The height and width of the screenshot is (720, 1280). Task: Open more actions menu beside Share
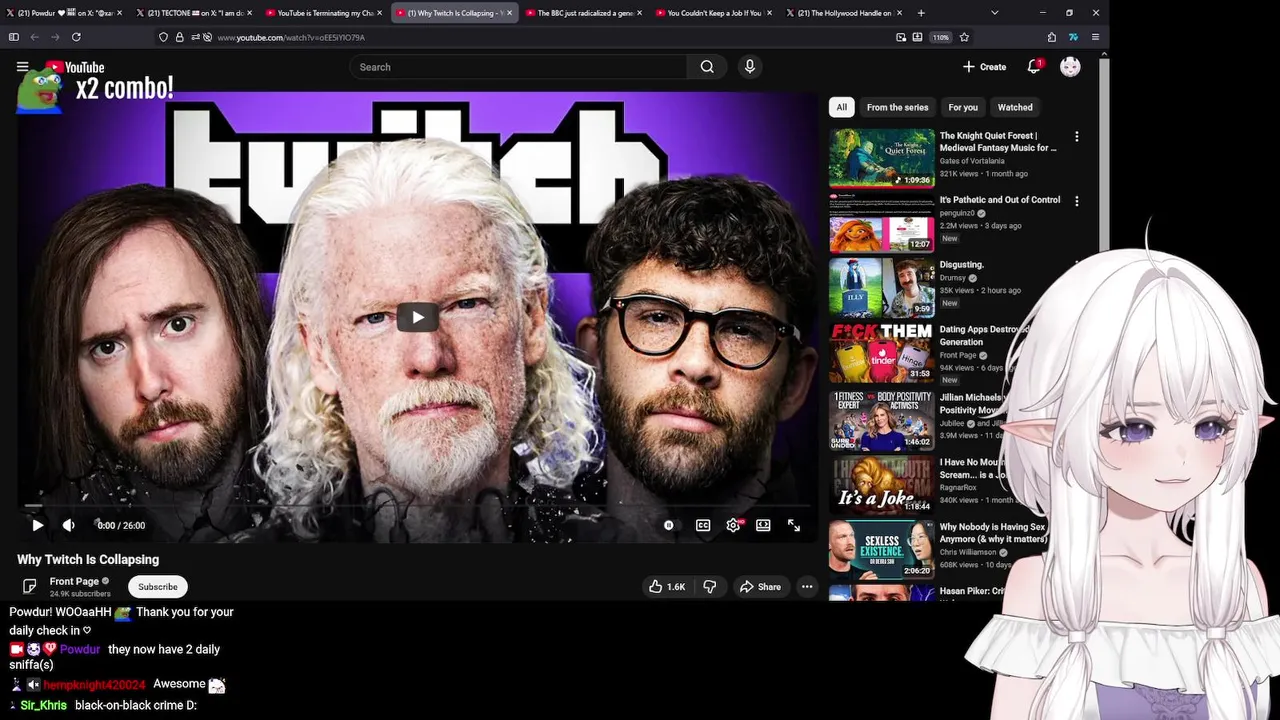click(807, 587)
